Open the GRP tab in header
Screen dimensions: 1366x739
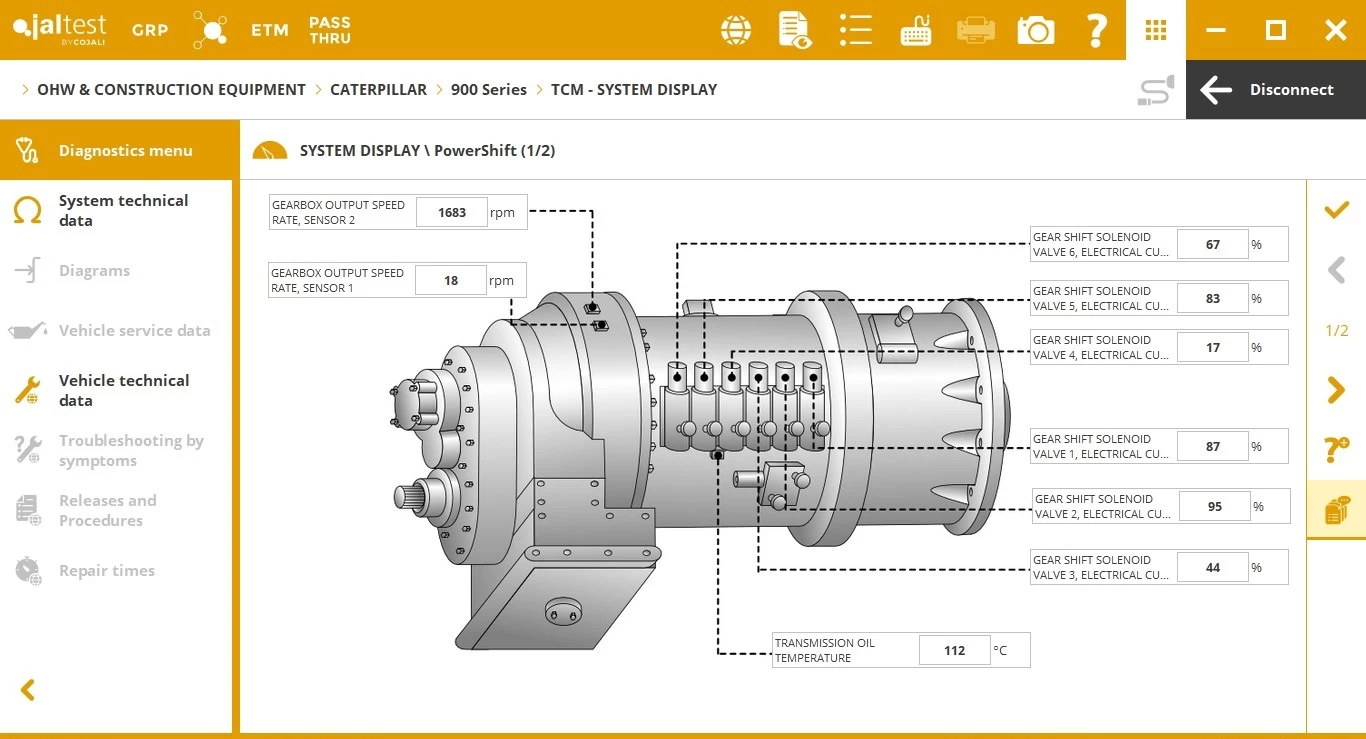[150, 30]
